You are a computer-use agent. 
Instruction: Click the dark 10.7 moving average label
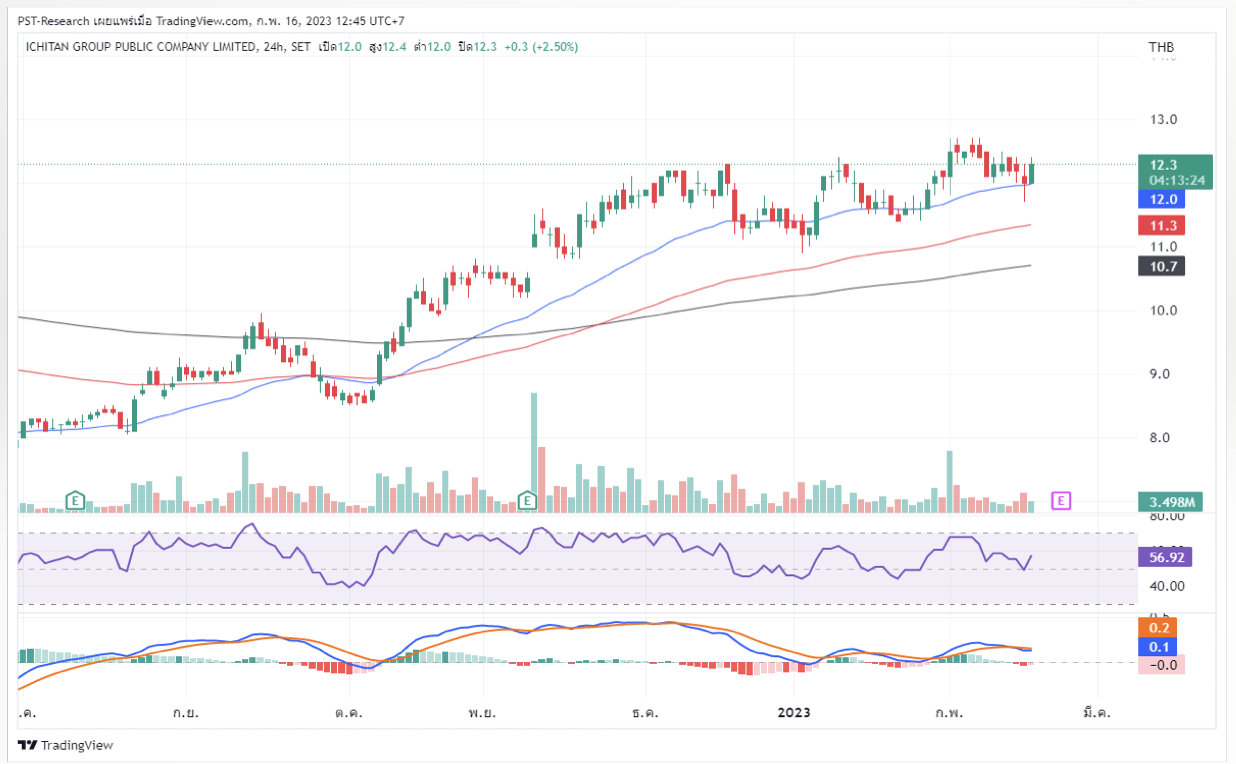point(1161,266)
